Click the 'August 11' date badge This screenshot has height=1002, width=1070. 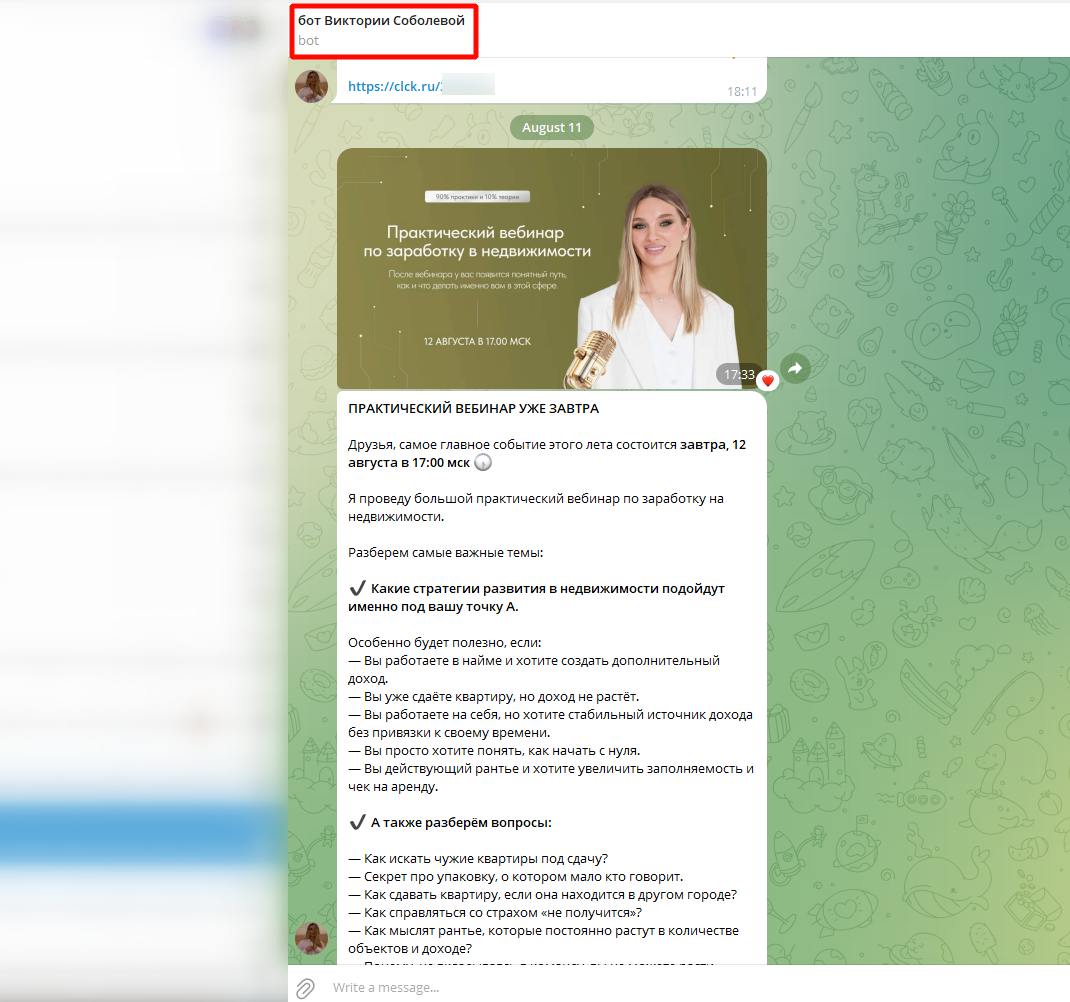(551, 128)
